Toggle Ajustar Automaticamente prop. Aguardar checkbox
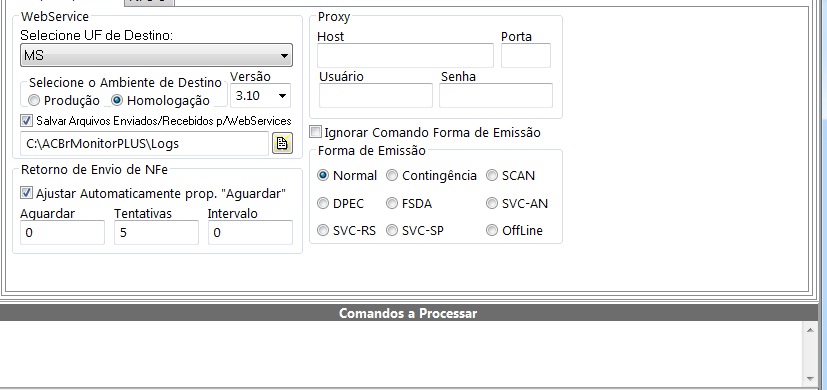This screenshot has height=390, width=827. click(26, 193)
